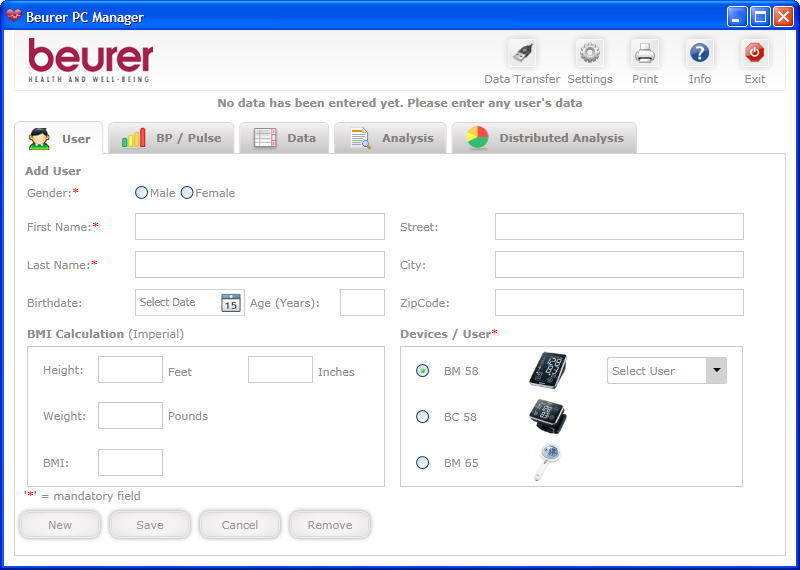Switch to the BP / Pulse tab
Viewport: 800px width, 570px height.
pyautogui.click(x=171, y=138)
